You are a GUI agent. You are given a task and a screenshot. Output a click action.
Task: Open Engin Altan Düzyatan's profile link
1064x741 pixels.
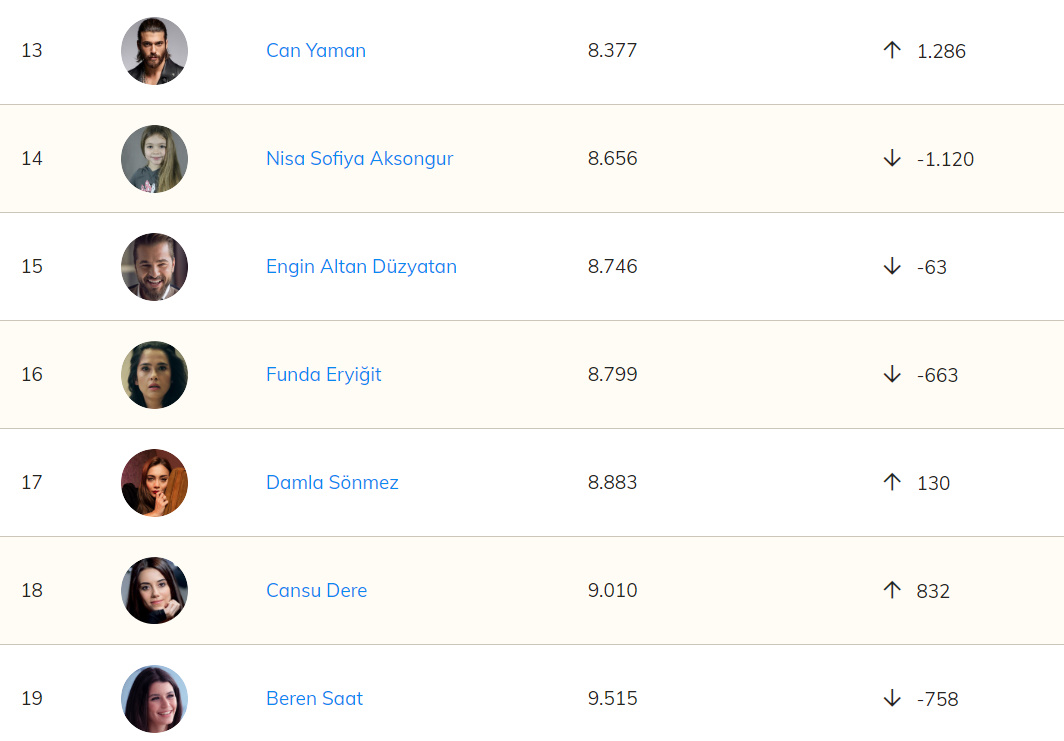tap(361, 266)
